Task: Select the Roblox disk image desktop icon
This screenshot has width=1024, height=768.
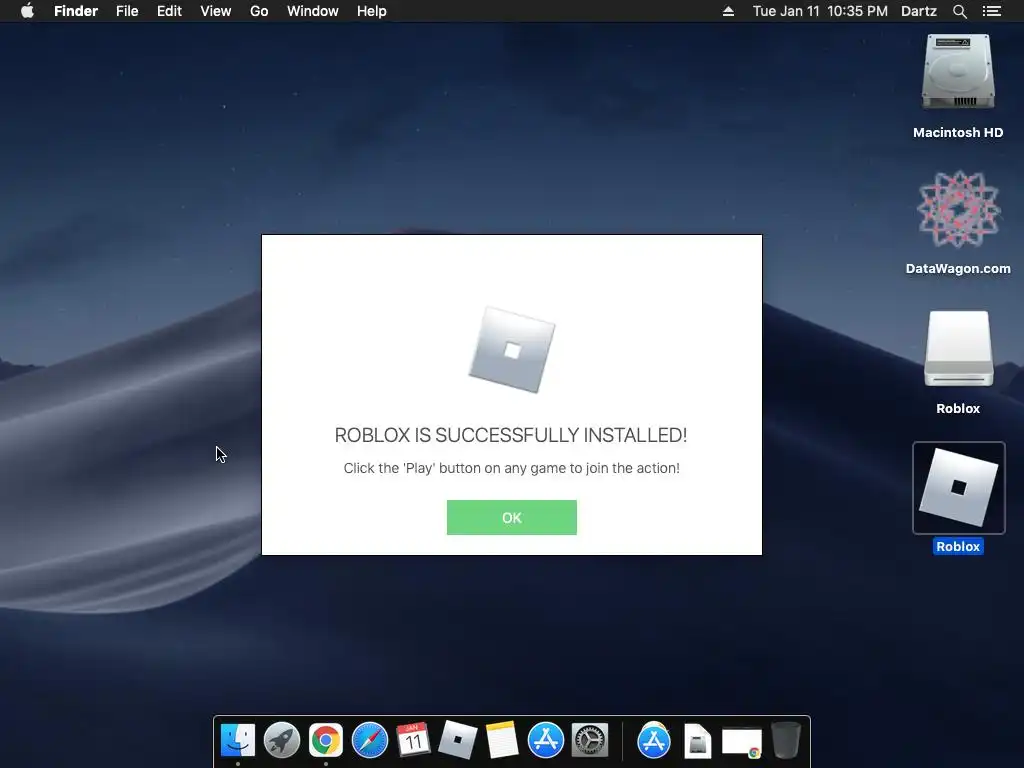Action: click(958, 349)
